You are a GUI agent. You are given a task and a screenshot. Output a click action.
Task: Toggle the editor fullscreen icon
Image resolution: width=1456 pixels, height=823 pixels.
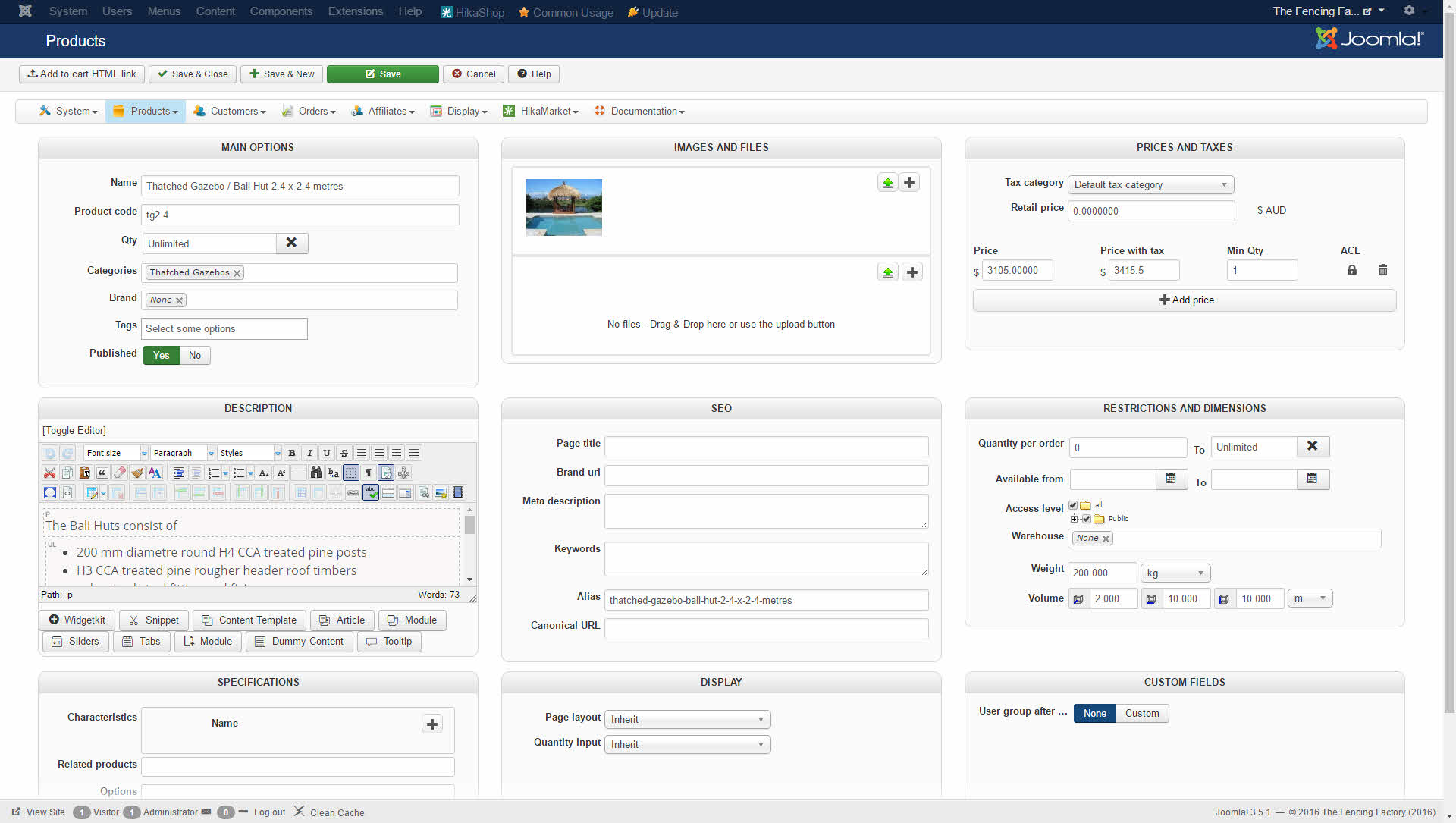(50, 492)
